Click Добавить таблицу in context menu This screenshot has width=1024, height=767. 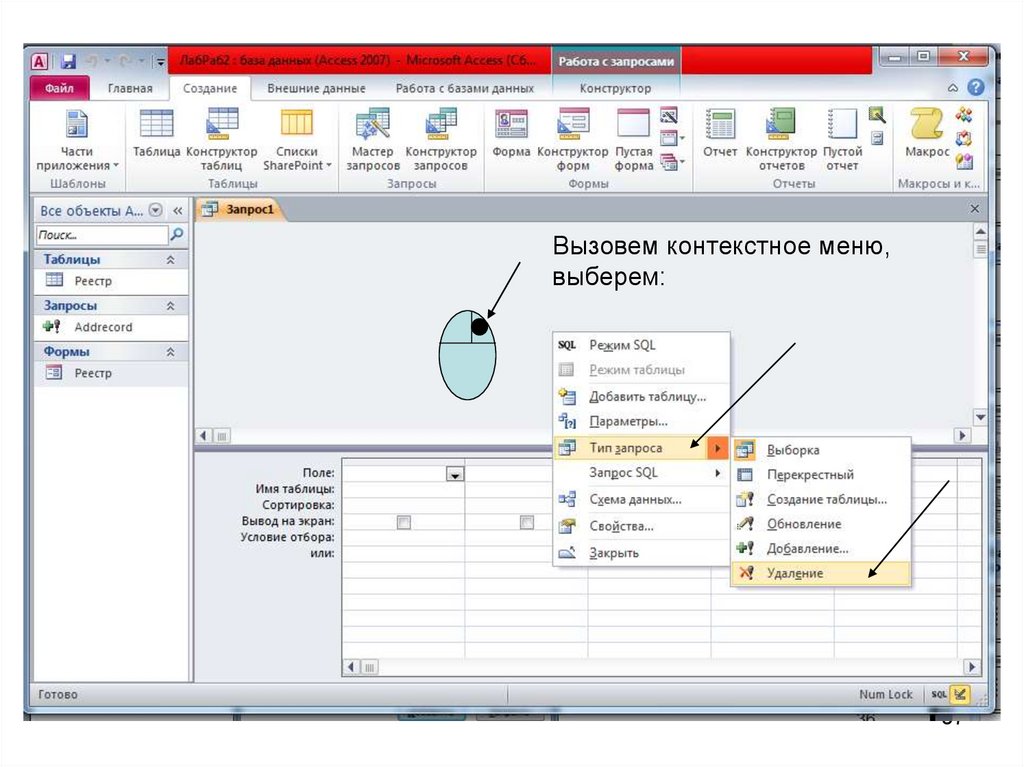pyautogui.click(x=647, y=396)
